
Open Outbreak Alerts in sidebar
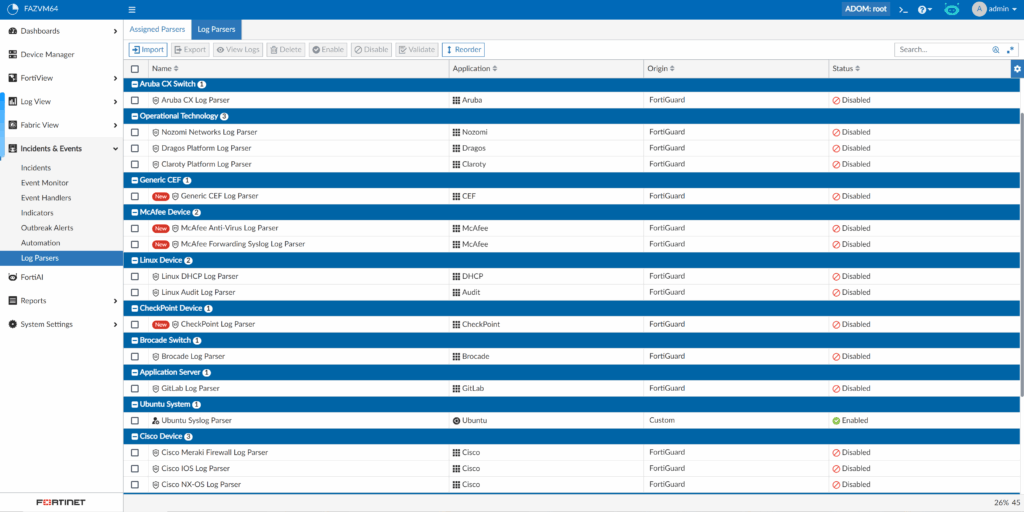coord(47,228)
